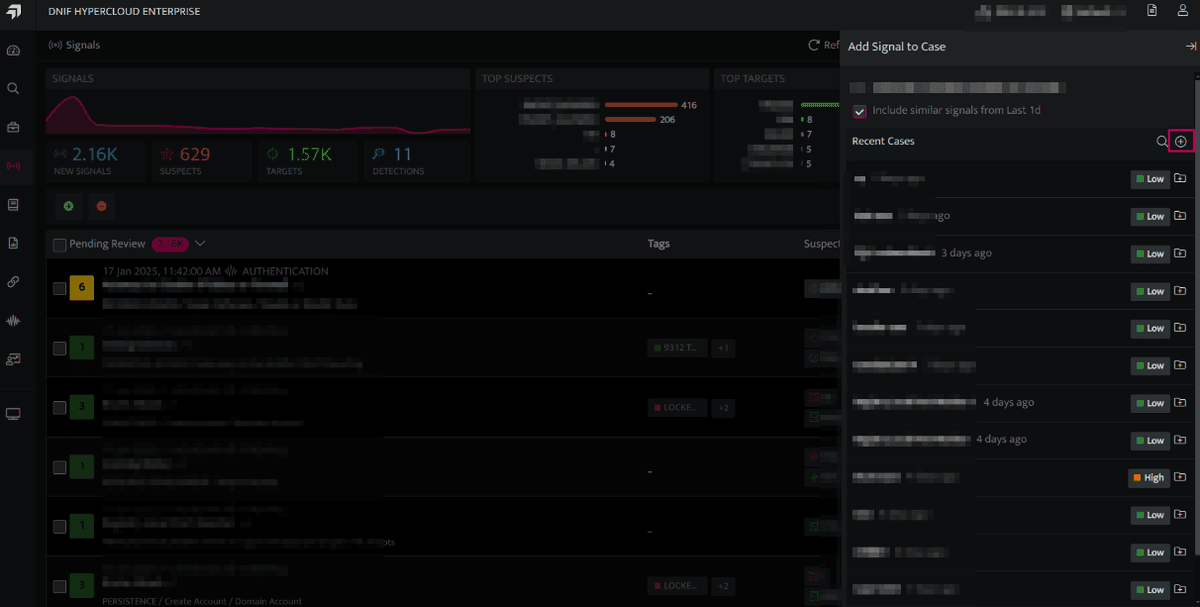
Task: Toggle the Pending Review select-all checkbox
Action: pos(59,245)
